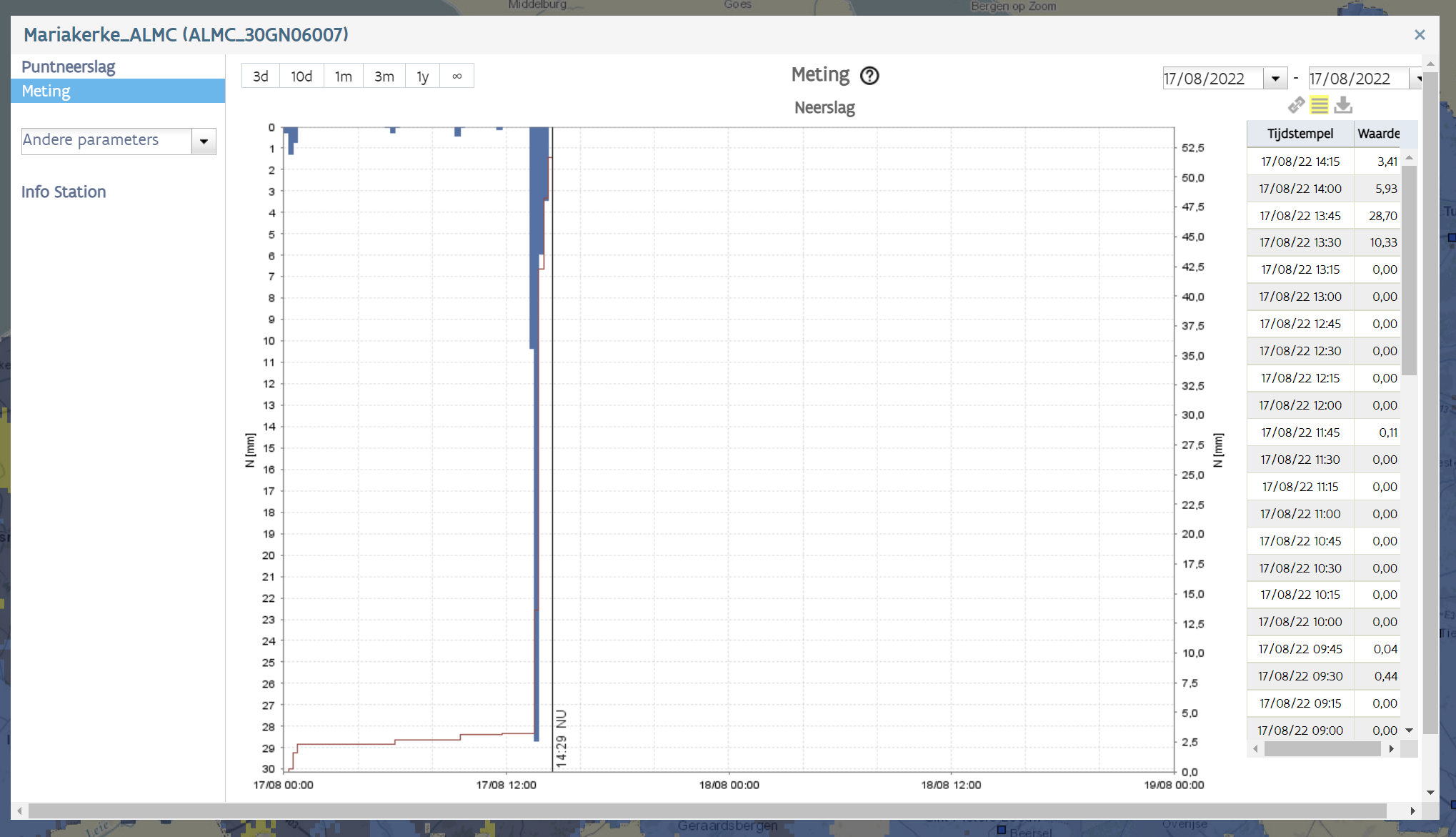Select the 3d time range button
This screenshot has height=837, width=1456.
pyautogui.click(x=261, y=76)
